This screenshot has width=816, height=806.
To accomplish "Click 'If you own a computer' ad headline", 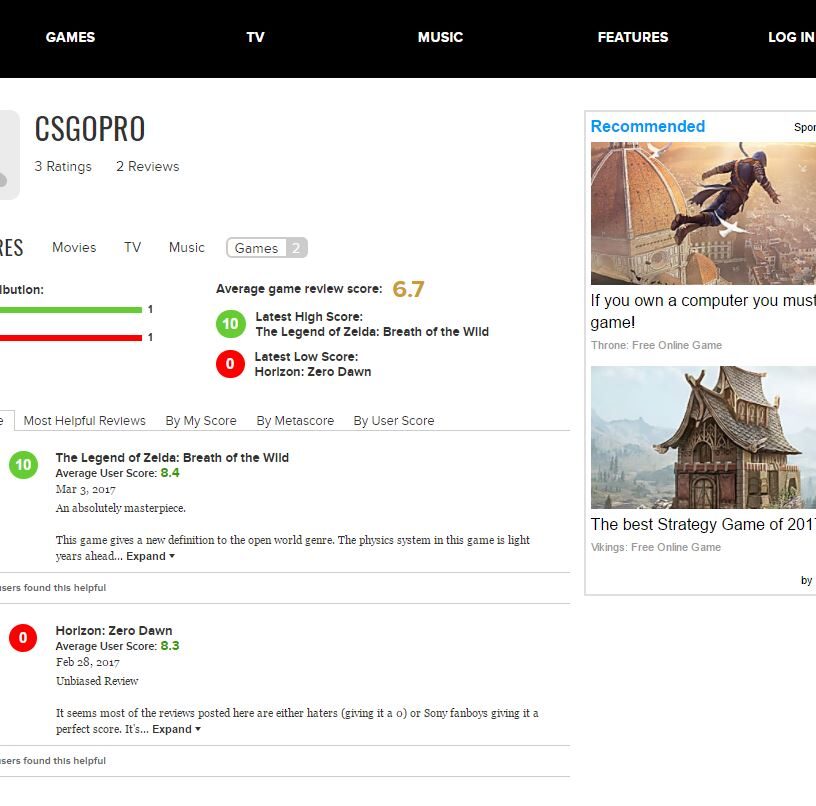I will 703,311.
